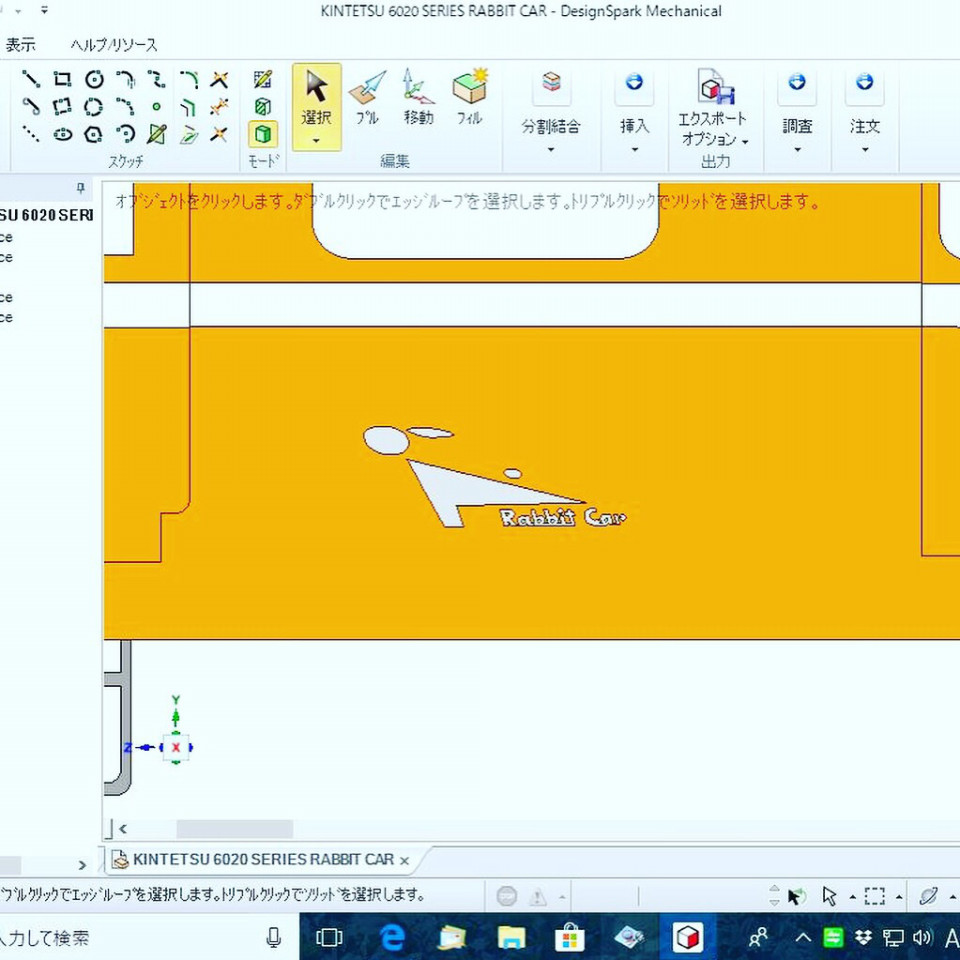Image resolution: width=960 pixels, height=960 pixels.
Task: Select the Three-Point Arc tool
Action: 126,107
